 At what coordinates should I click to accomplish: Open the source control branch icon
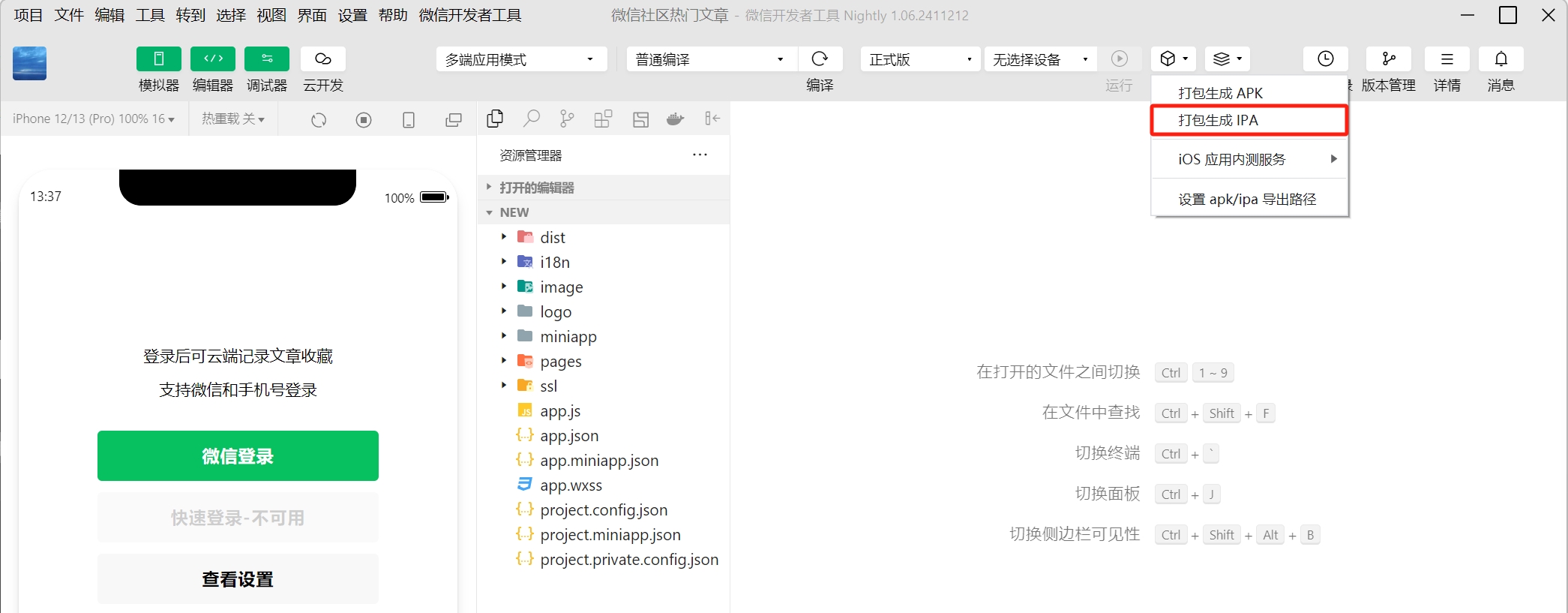coord(567,119)
